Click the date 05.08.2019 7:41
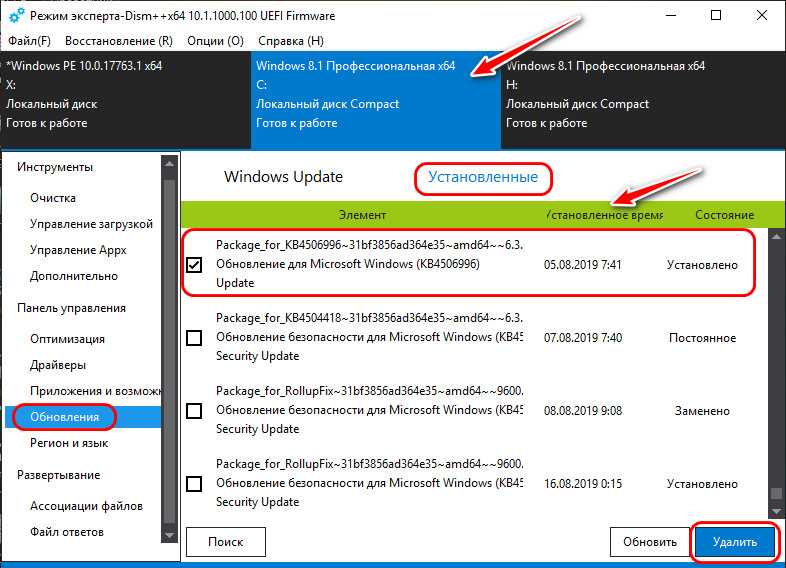 coord(582,265)
